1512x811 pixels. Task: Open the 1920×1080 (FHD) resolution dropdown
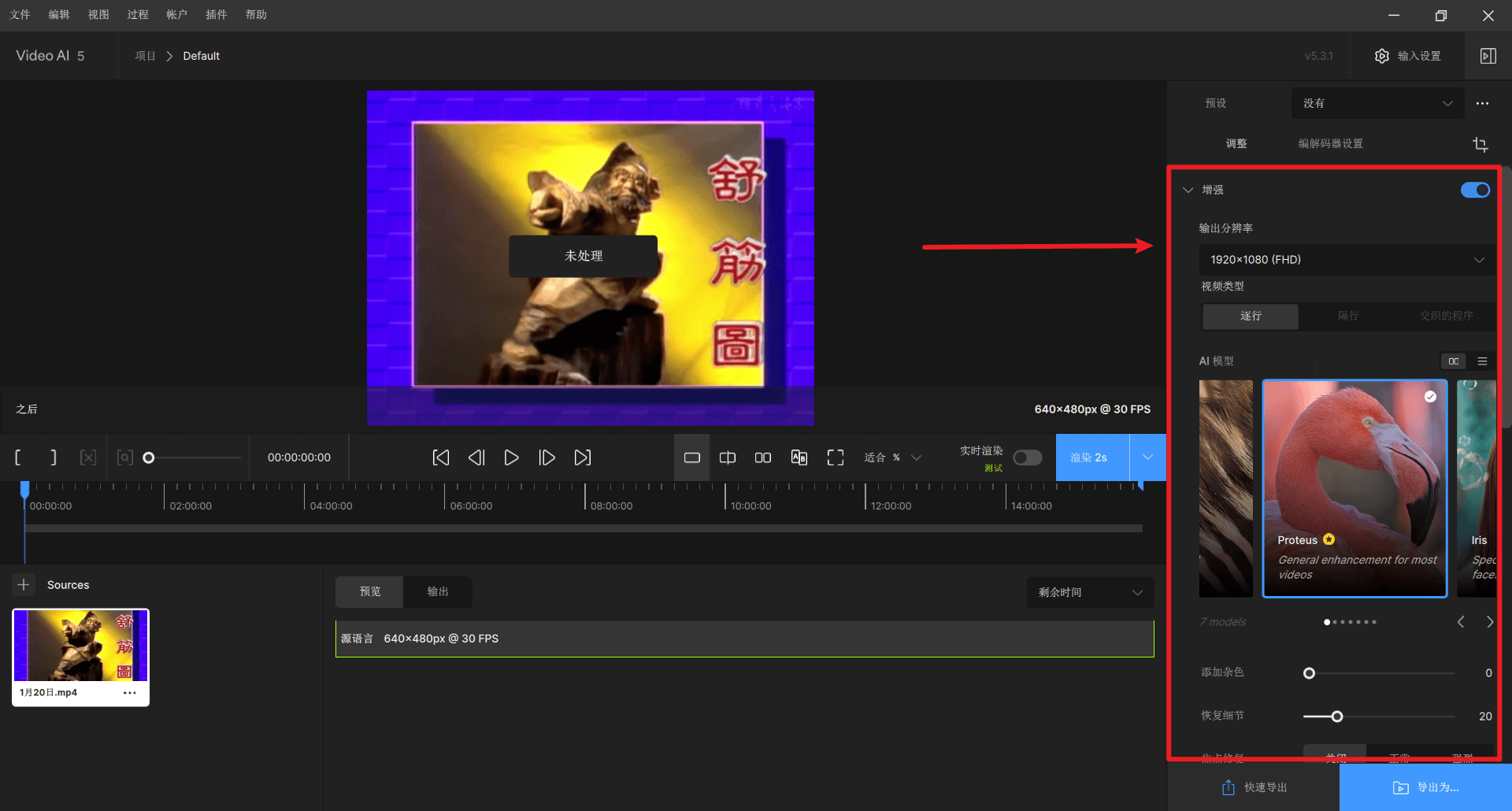click(x=1345, y=259)
